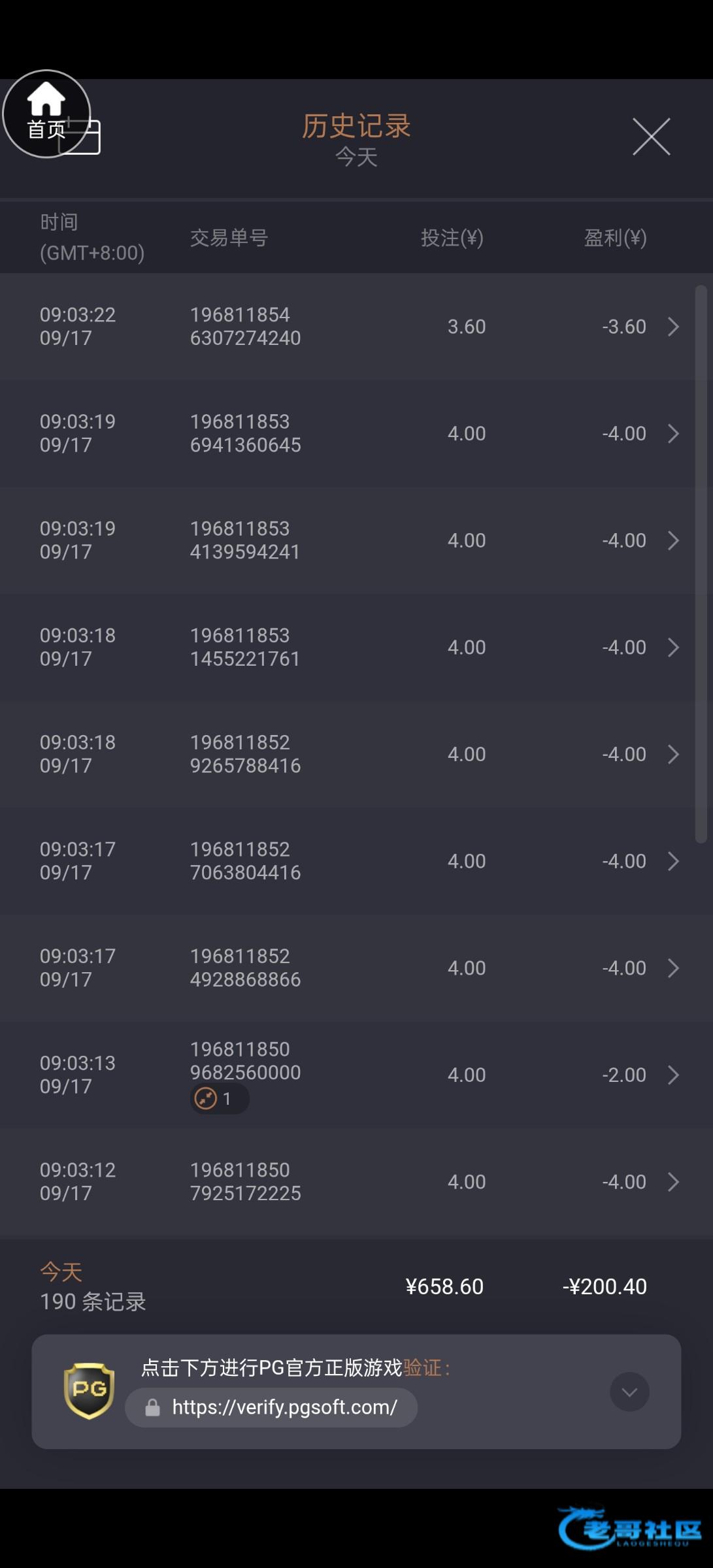Open details arrow for the -2.00 profit record

point(673,1075)
